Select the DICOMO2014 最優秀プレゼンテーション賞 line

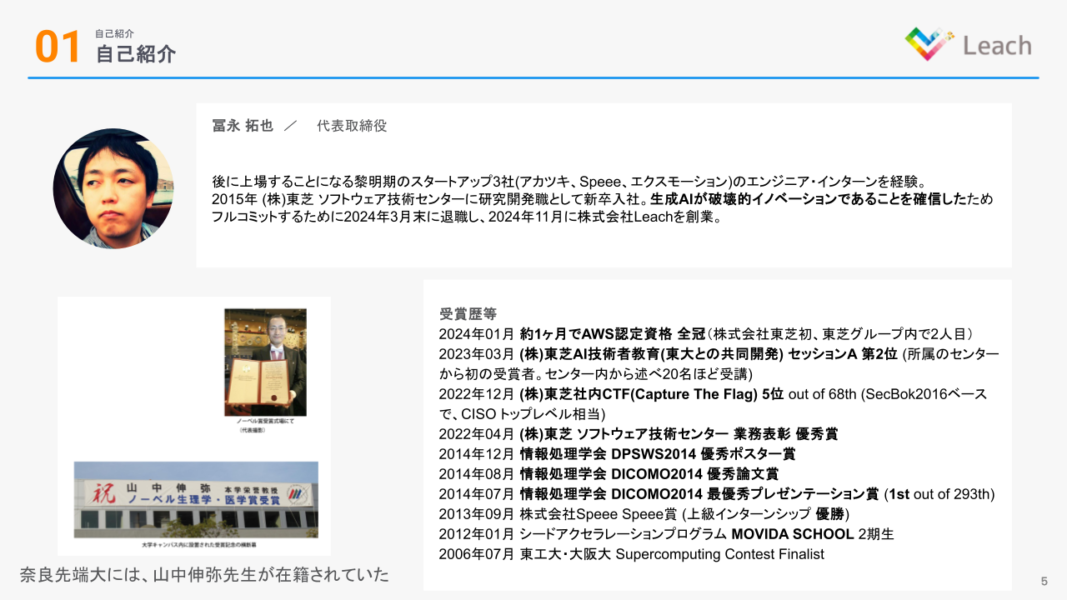pos(716,494)
